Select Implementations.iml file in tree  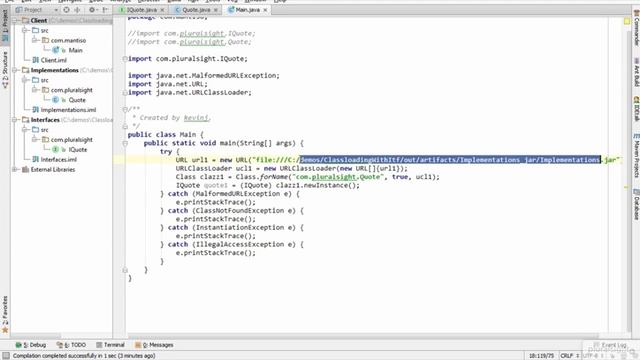click(68, 110)
